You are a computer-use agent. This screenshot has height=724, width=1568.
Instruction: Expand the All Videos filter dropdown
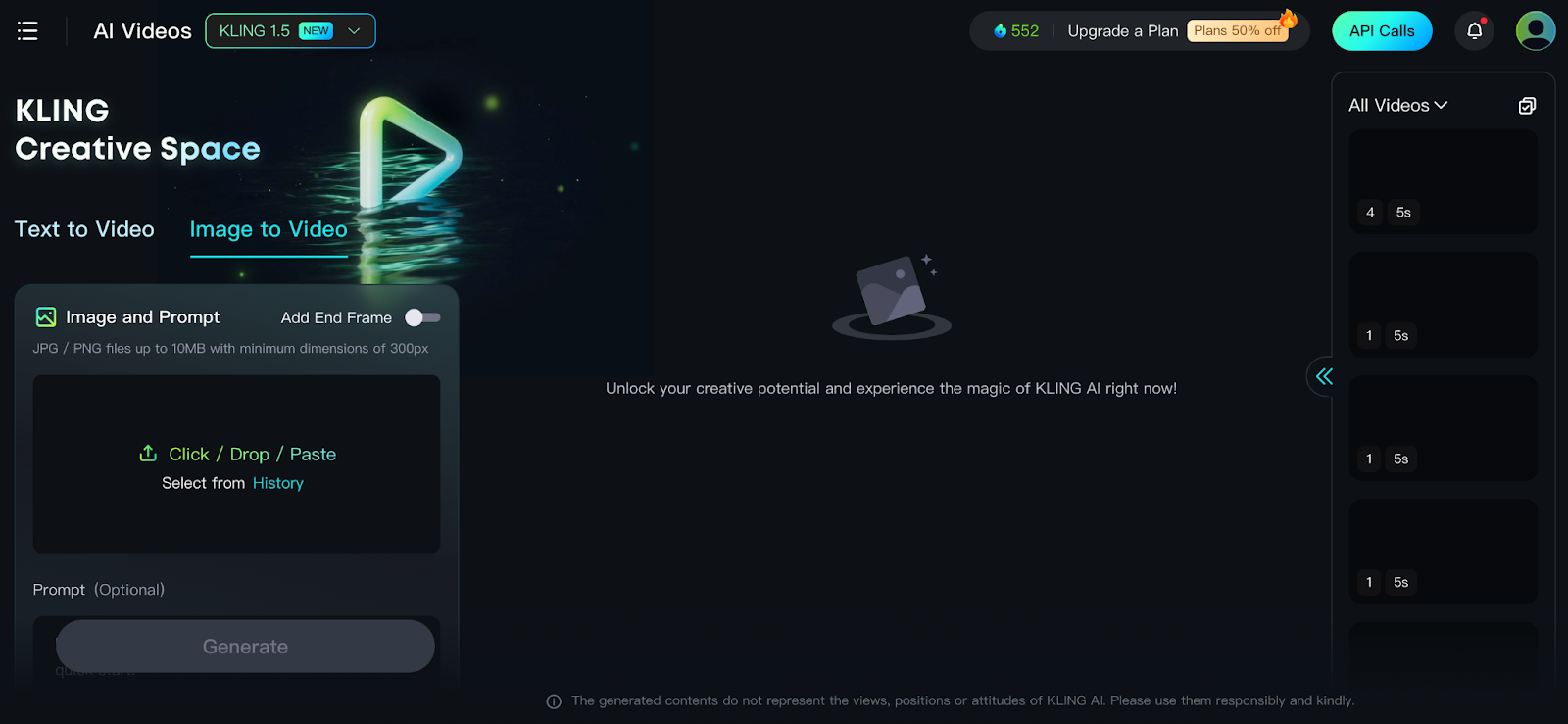[x=1397, y=106]
